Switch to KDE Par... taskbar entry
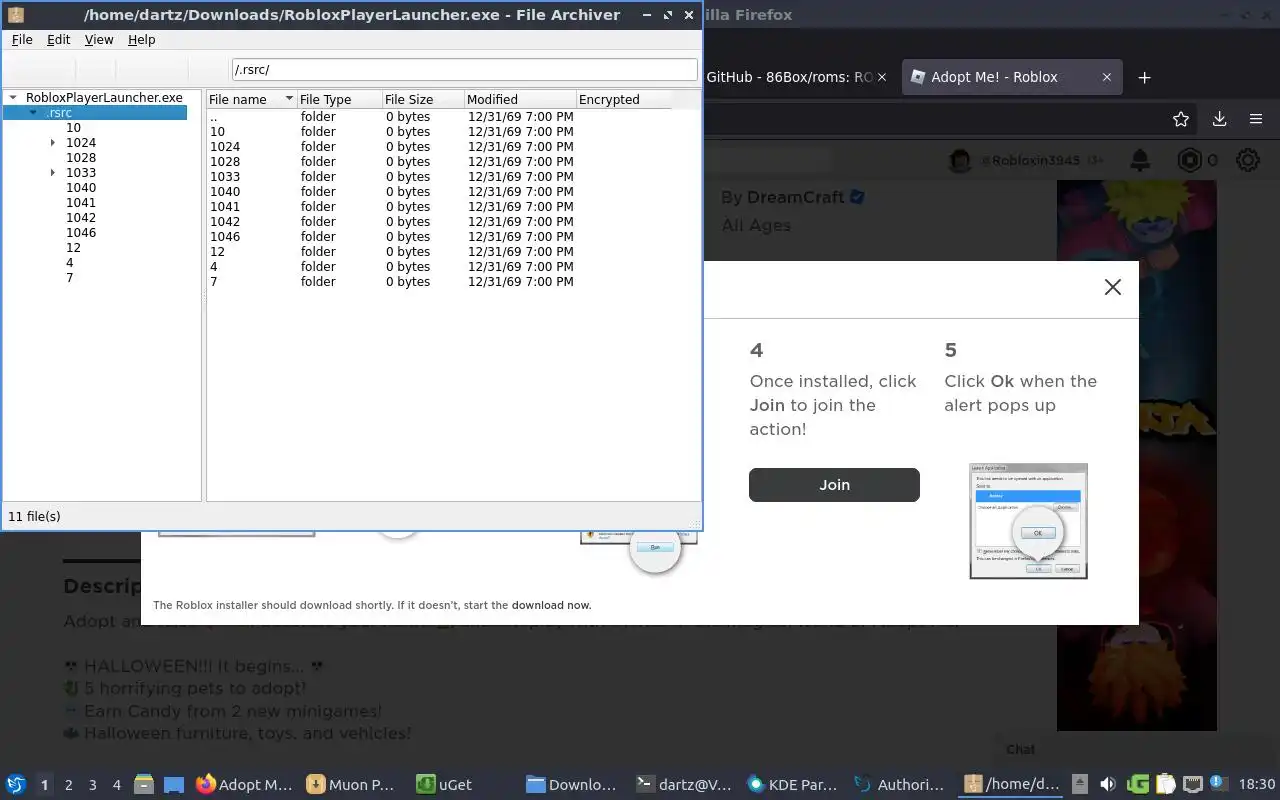The image size is (1280, 800). pyautogui.click(x=792, y=785)
